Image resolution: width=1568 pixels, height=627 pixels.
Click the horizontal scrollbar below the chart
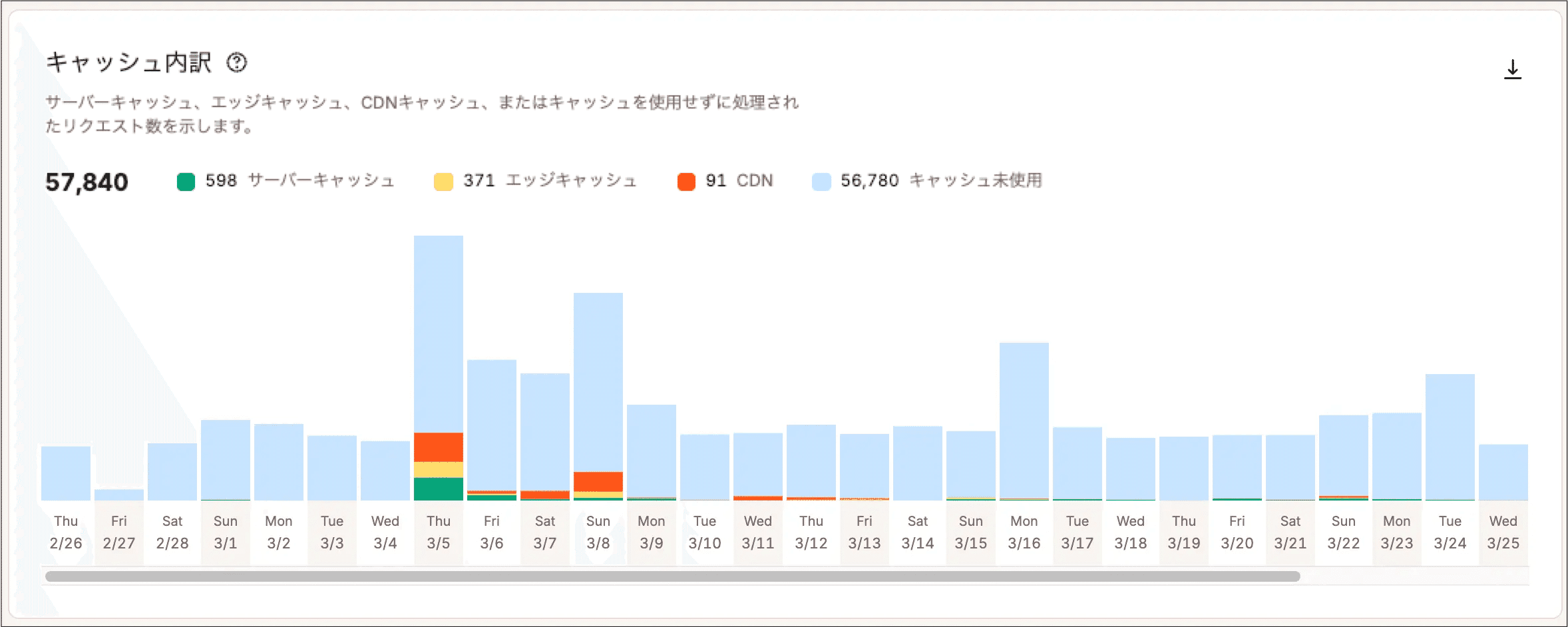pos(672,576)
